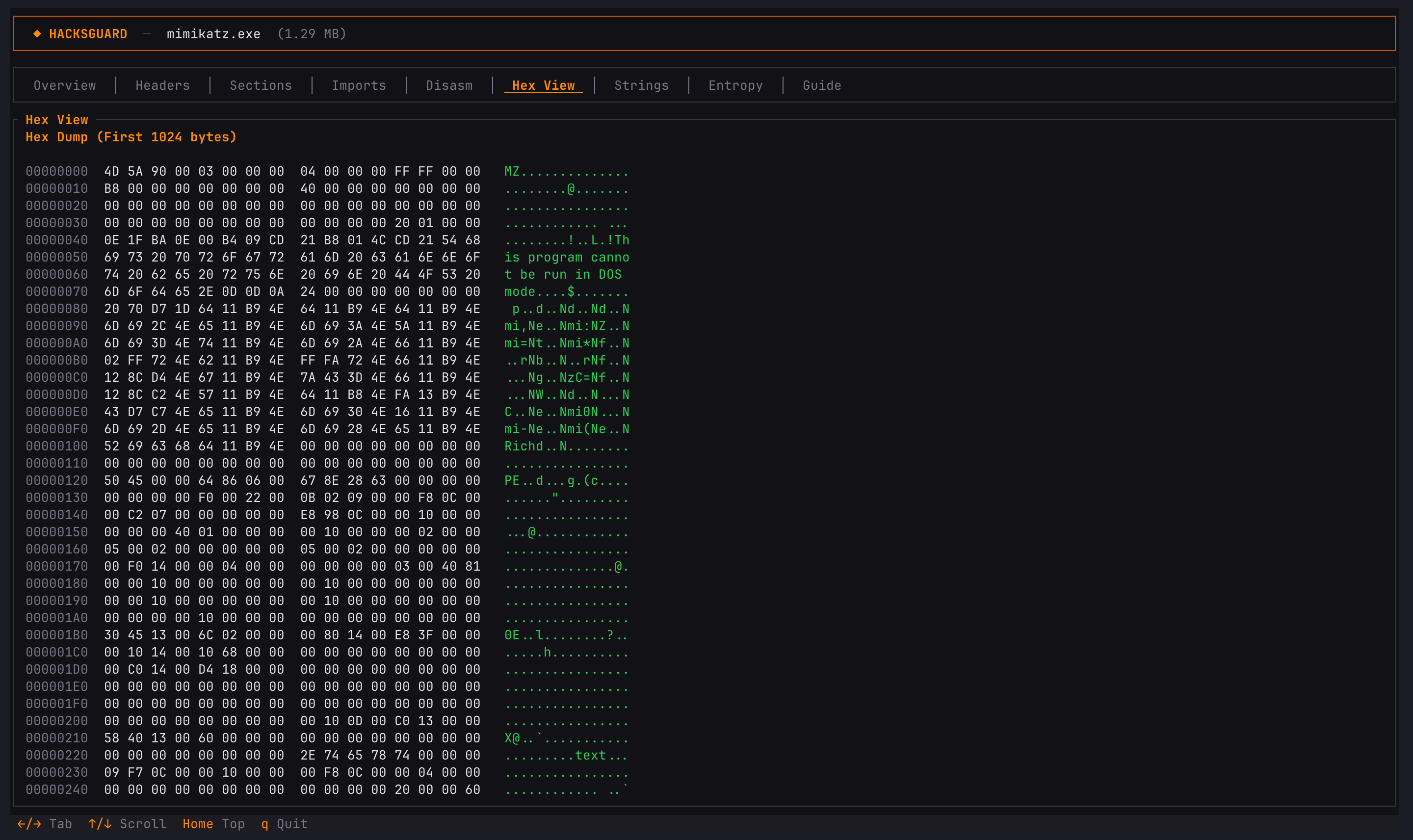
Task: Click ASCII text 'mode....$.......'
Action: [567, 291]
